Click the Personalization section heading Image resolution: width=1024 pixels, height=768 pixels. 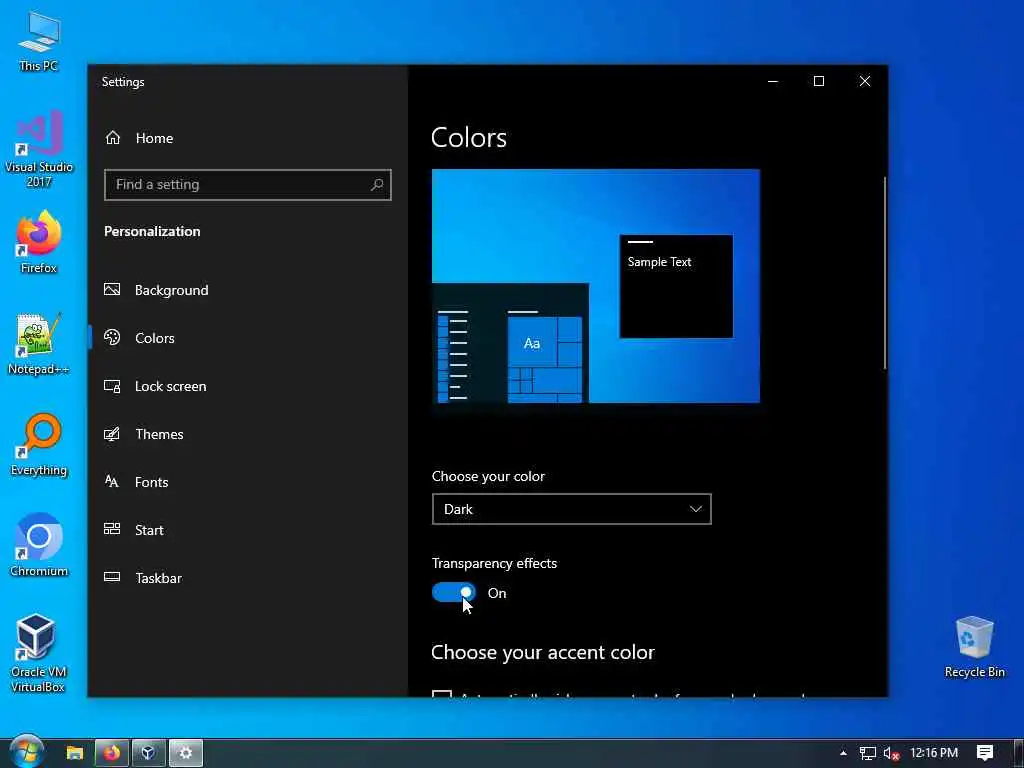(x=152, y=231)
